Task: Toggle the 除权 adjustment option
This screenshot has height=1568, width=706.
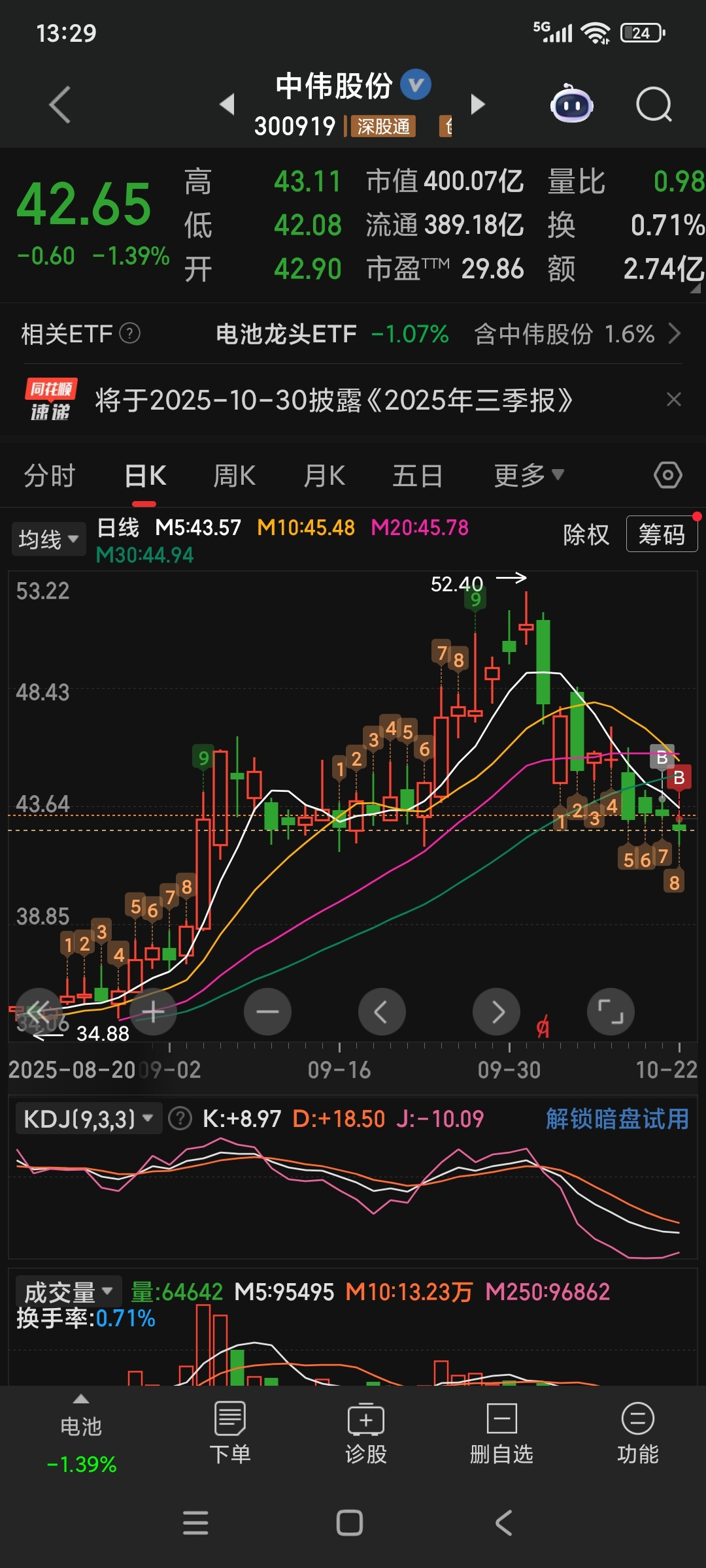Action: click(586, 534)
